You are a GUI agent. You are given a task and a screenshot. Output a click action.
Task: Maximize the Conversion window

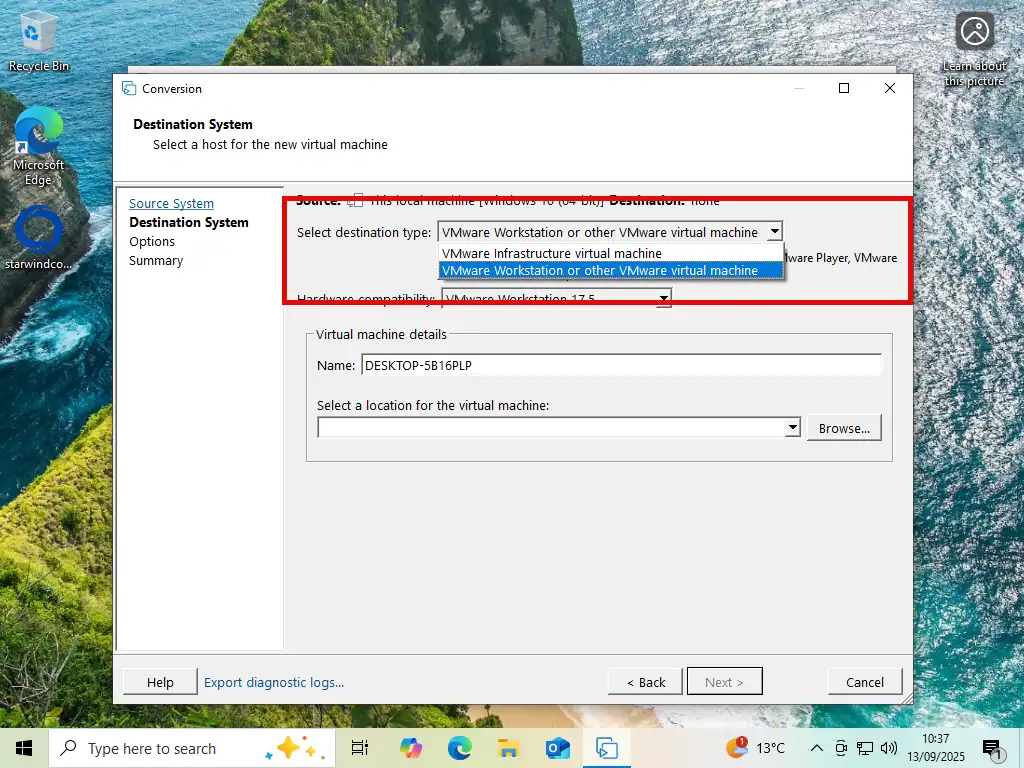click(x=844, y=88)
